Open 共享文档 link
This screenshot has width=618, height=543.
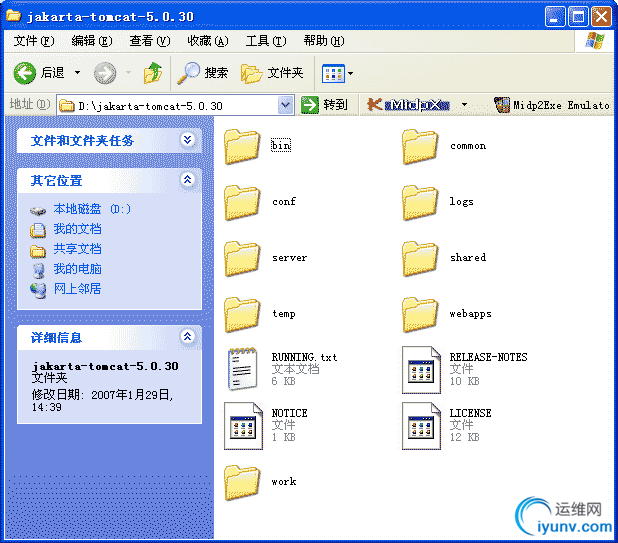pos(78,249)
